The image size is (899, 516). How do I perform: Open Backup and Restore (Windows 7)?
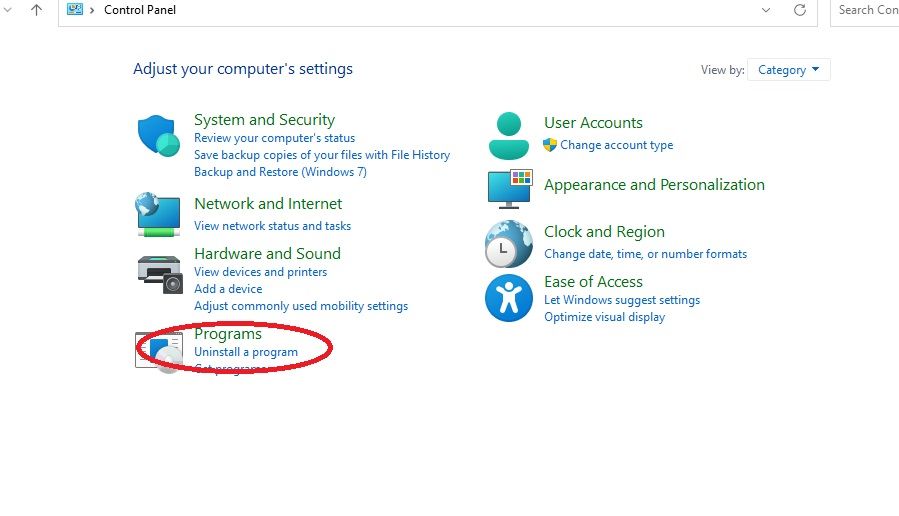coord(280,172)
